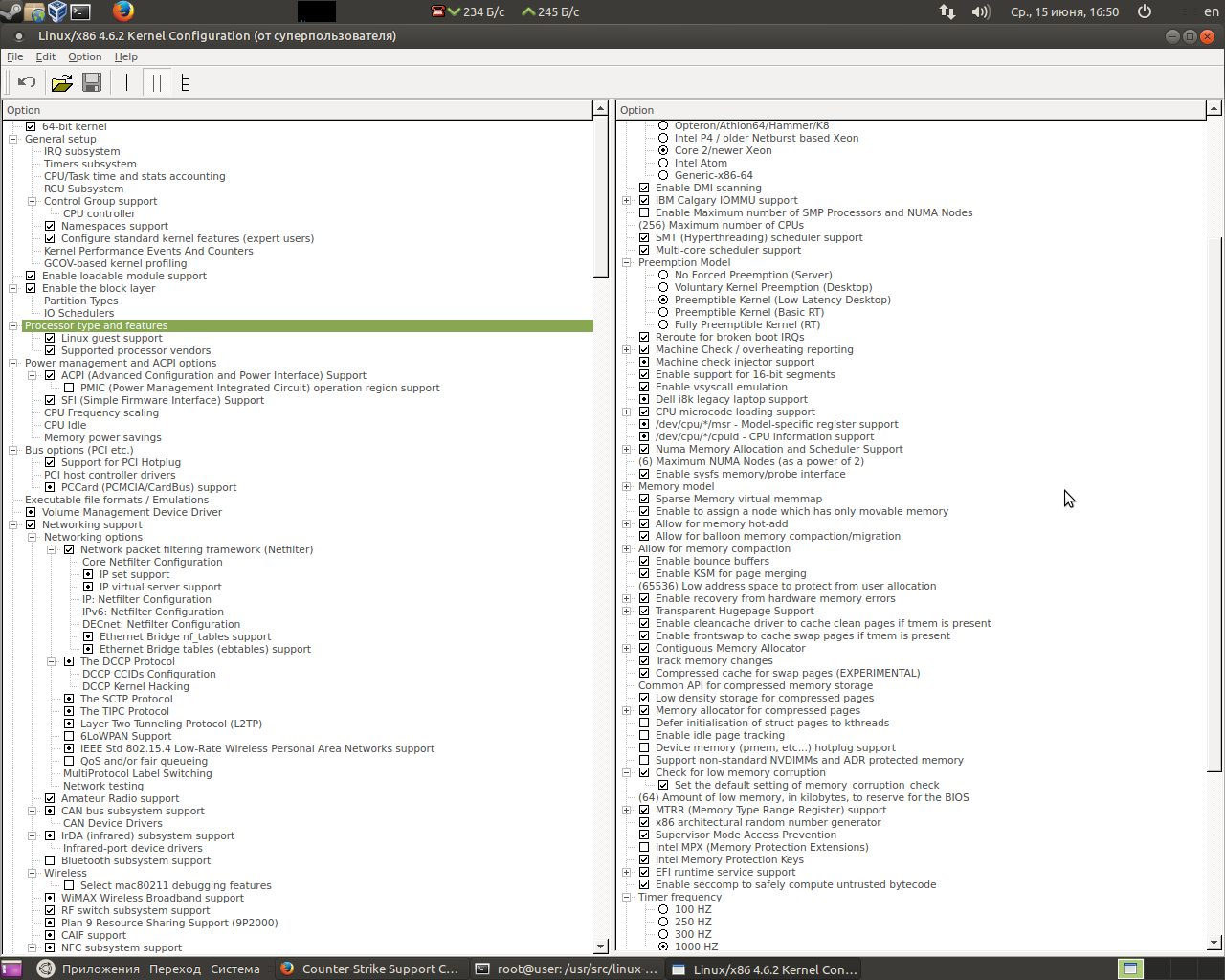This screenshot has height=980, width=1225.
Task: Switch to the Counter-Strike Support Firefox window
Action: [368, 969]
